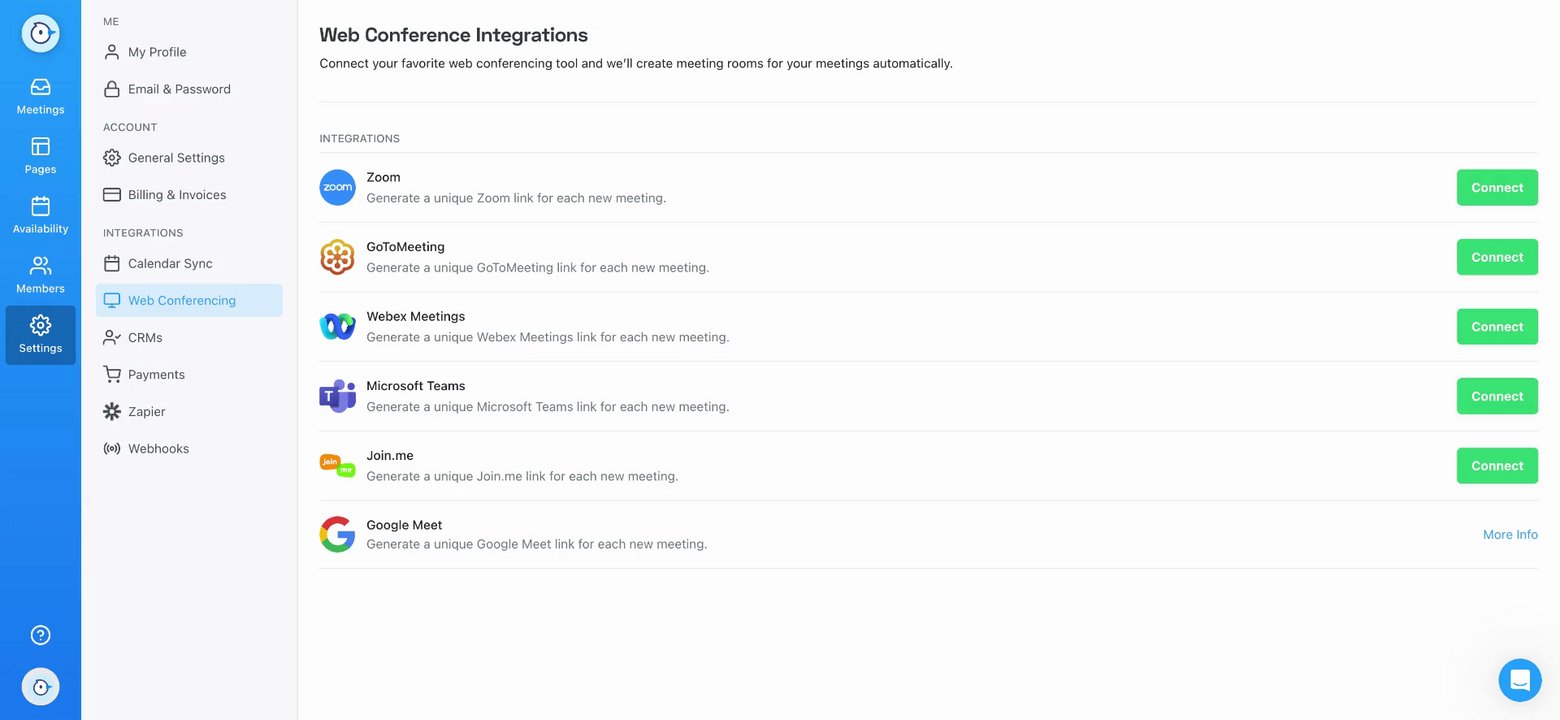
Task: Open the Members section icon
Action: point(40,267)
